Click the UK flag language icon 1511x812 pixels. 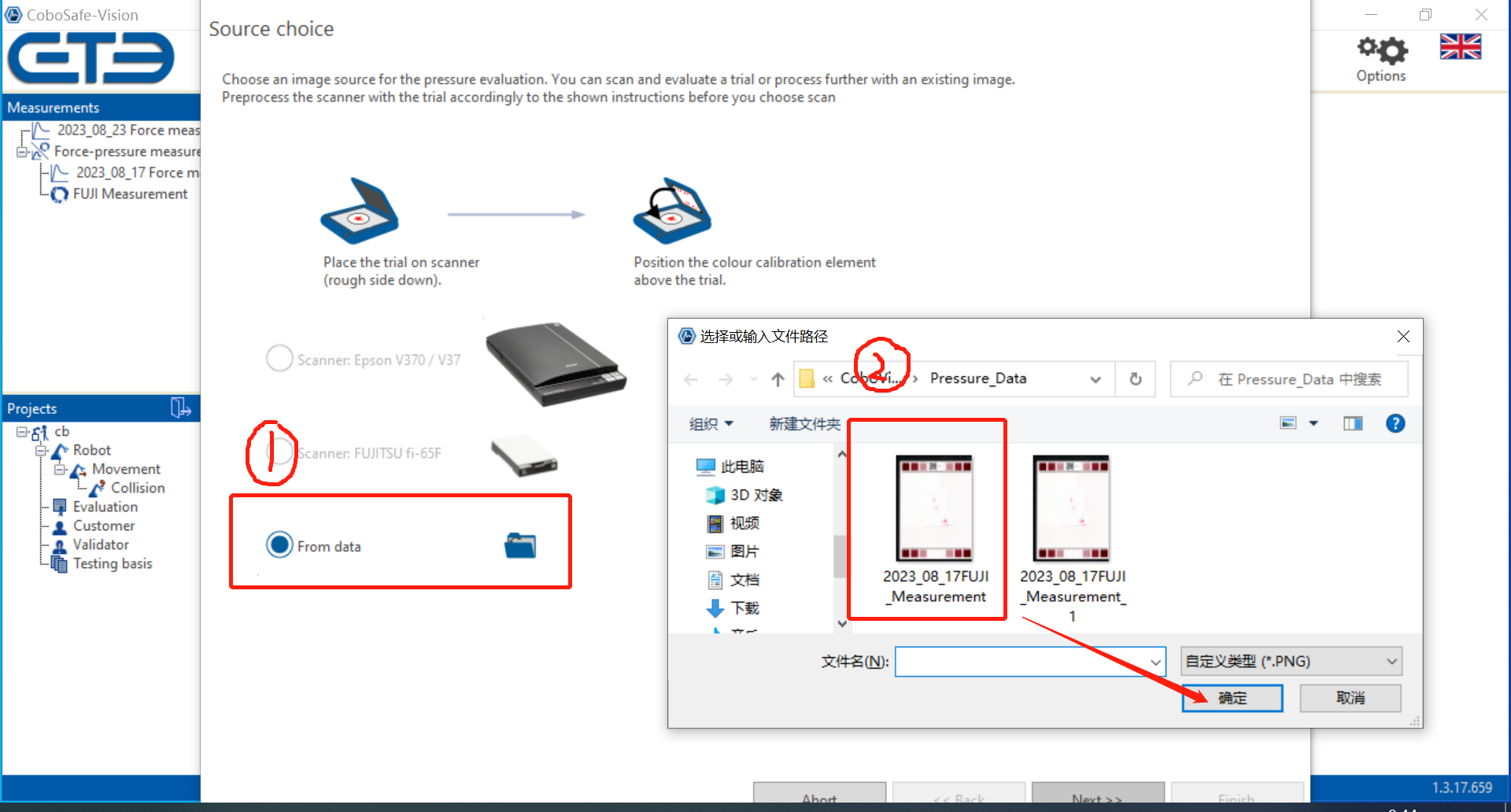pos(1460,47)
